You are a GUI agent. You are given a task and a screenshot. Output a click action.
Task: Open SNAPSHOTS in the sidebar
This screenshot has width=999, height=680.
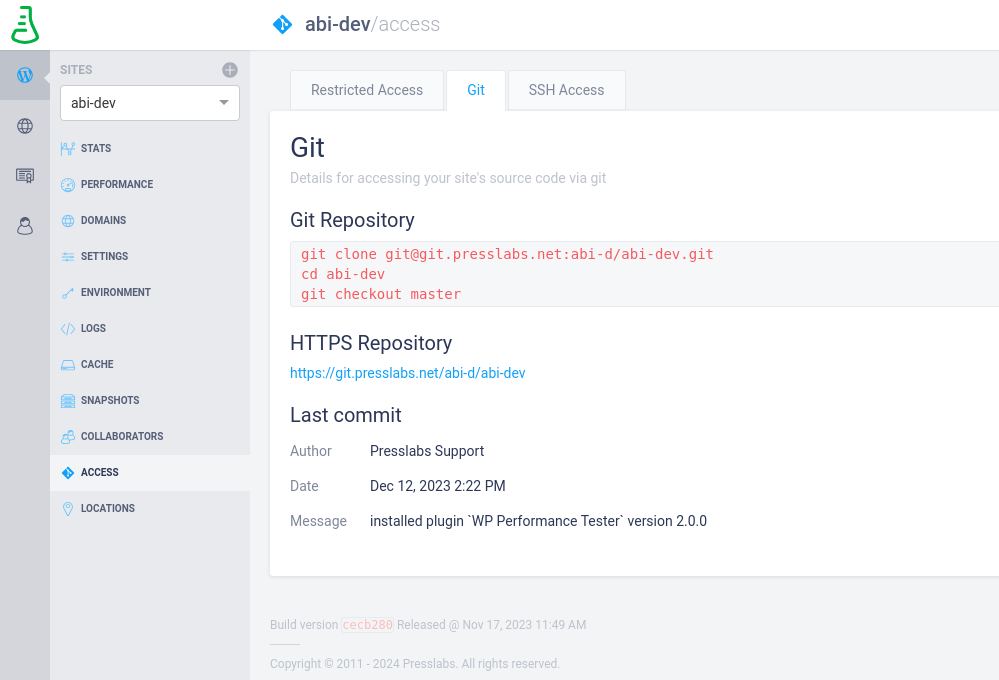click(x=110, y=400)
